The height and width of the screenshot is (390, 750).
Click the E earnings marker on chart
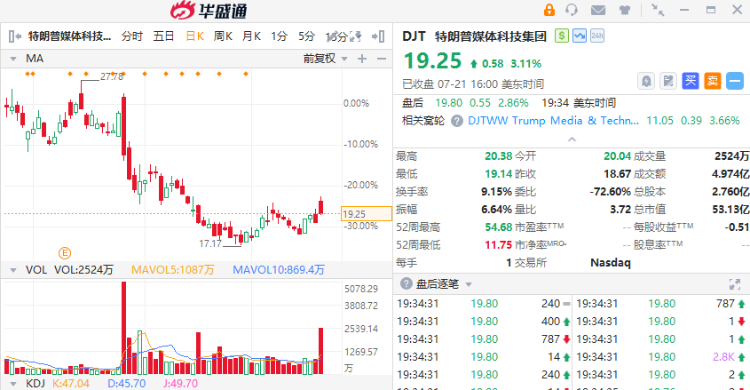64,253
